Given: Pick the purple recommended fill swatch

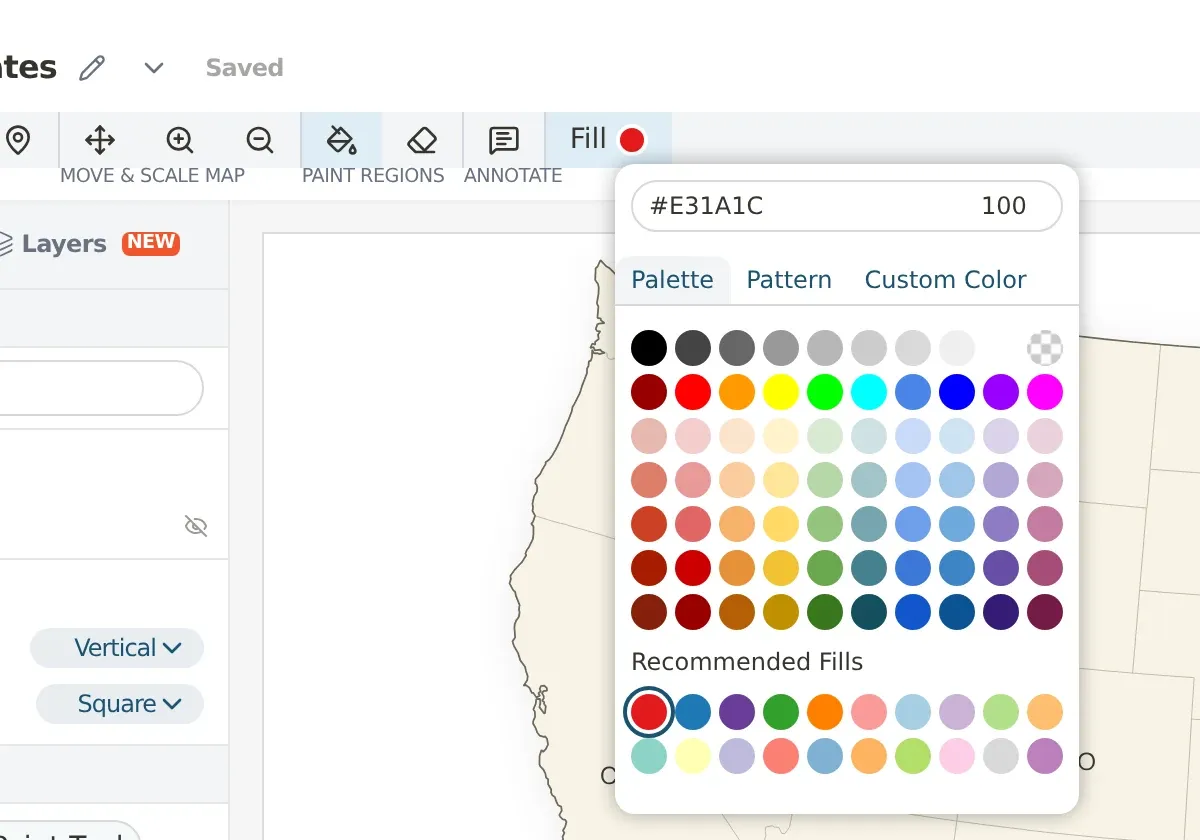Looking at the screenshot, I should 737,712.
